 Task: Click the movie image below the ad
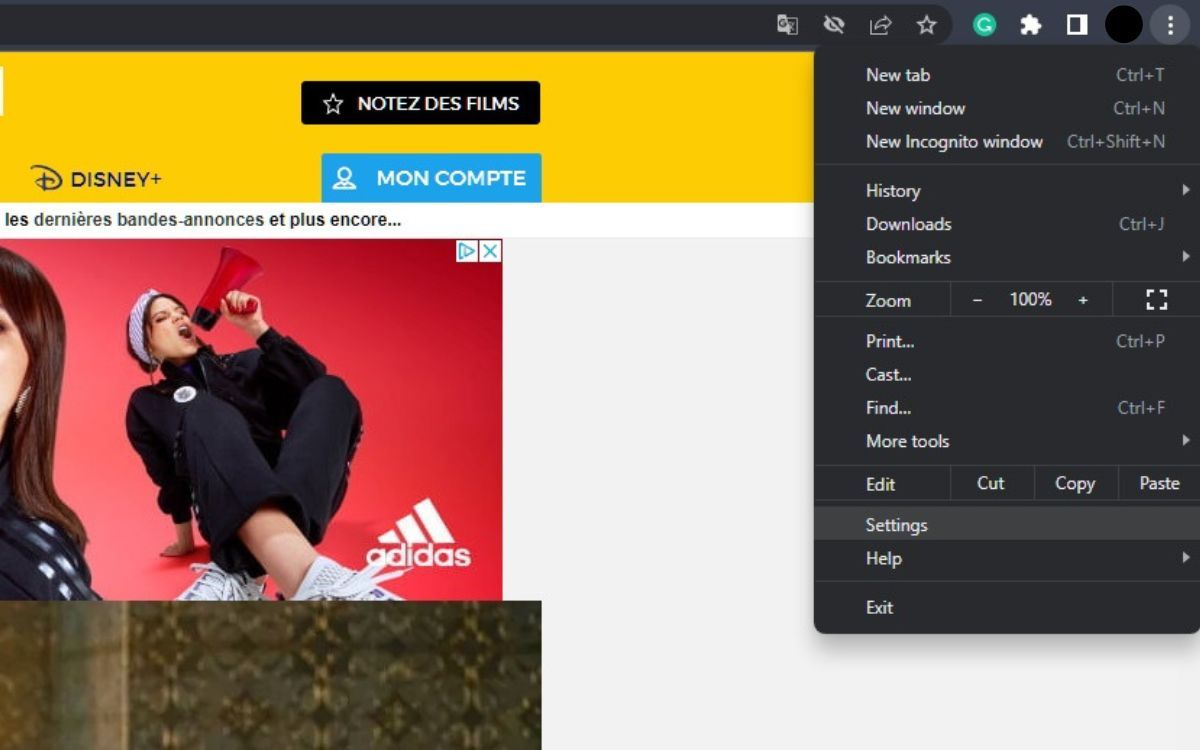(x=270, y=675)
